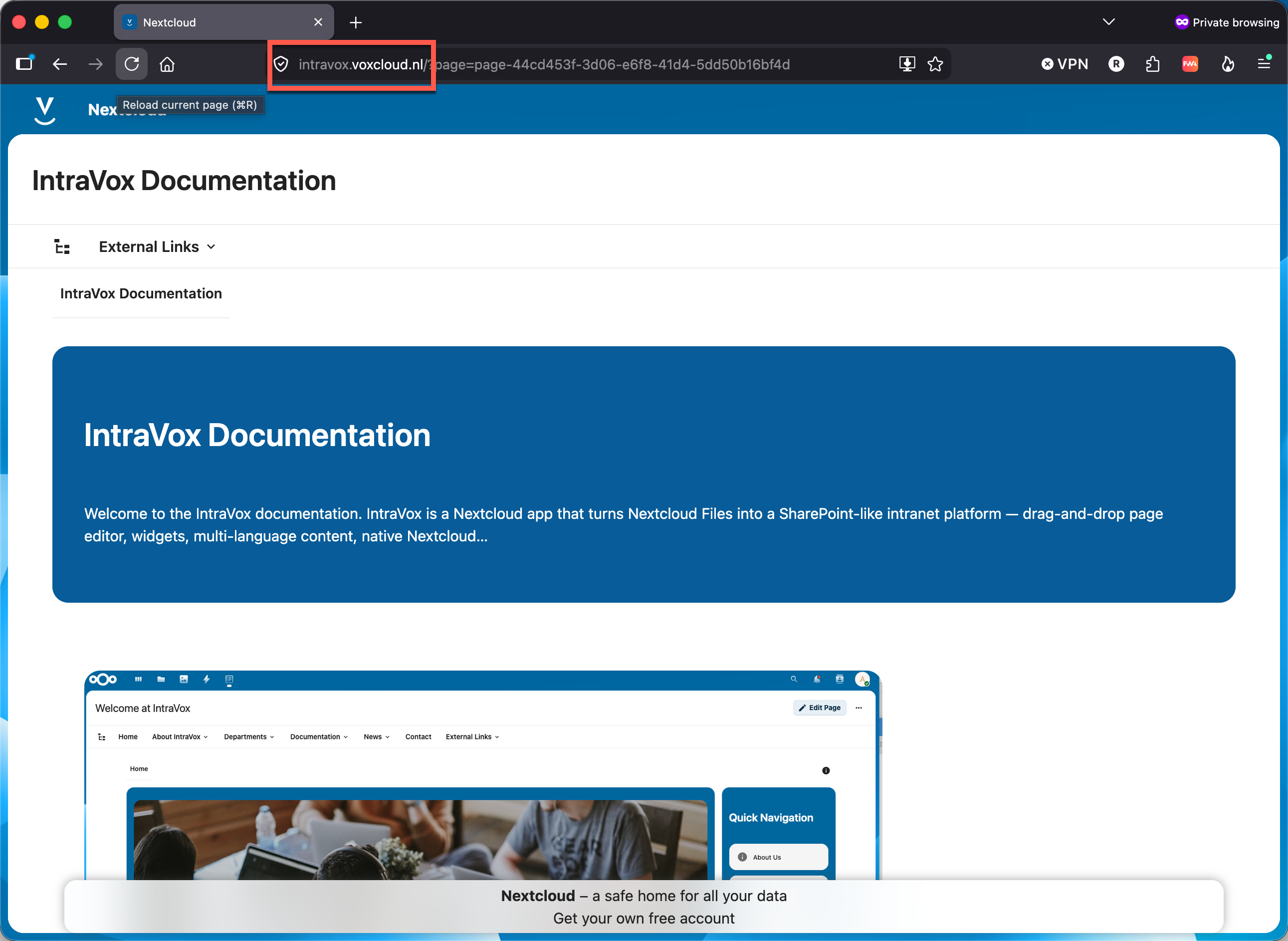Open the browser hamburger application menu
This screenshot has height=941, width=1288.
click(x=1264, y=64)
